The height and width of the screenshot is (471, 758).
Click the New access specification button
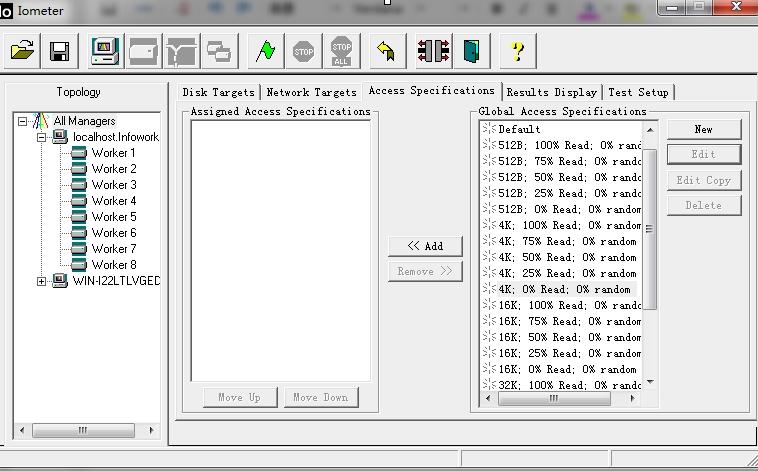[x=703, y=129]
